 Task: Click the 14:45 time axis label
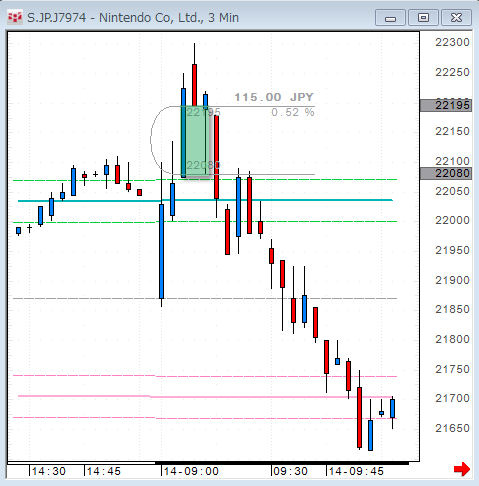click(x=103, y=471)
